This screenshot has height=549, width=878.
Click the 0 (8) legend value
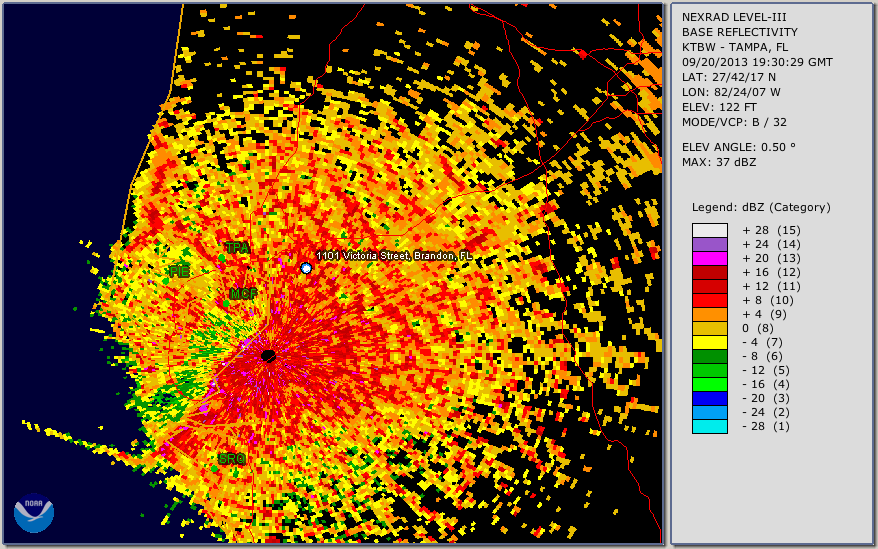(x=758, y=328)
